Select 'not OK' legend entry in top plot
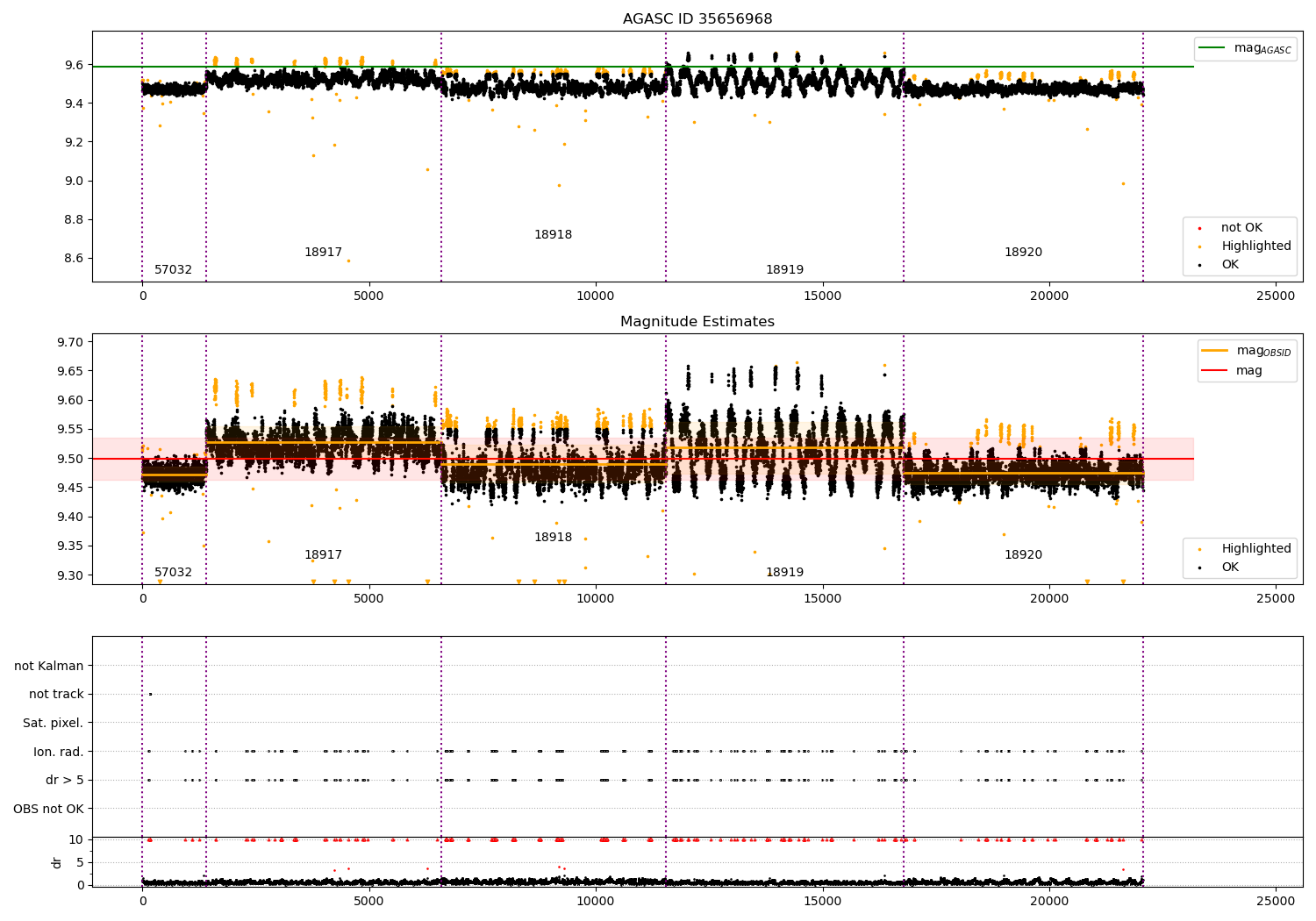The width and height of the screenshot is (1316, 921). (1241, 228)
